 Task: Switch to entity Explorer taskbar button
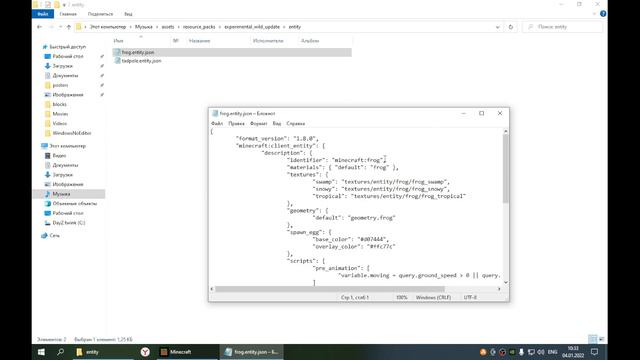point(103,352)
